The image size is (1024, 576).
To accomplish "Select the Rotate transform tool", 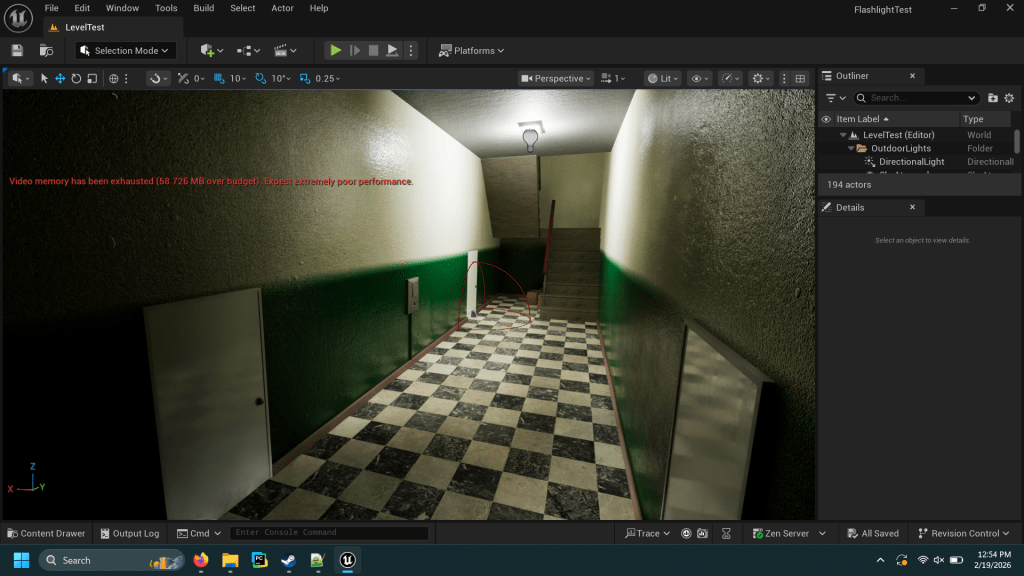I will click(76, 78).
